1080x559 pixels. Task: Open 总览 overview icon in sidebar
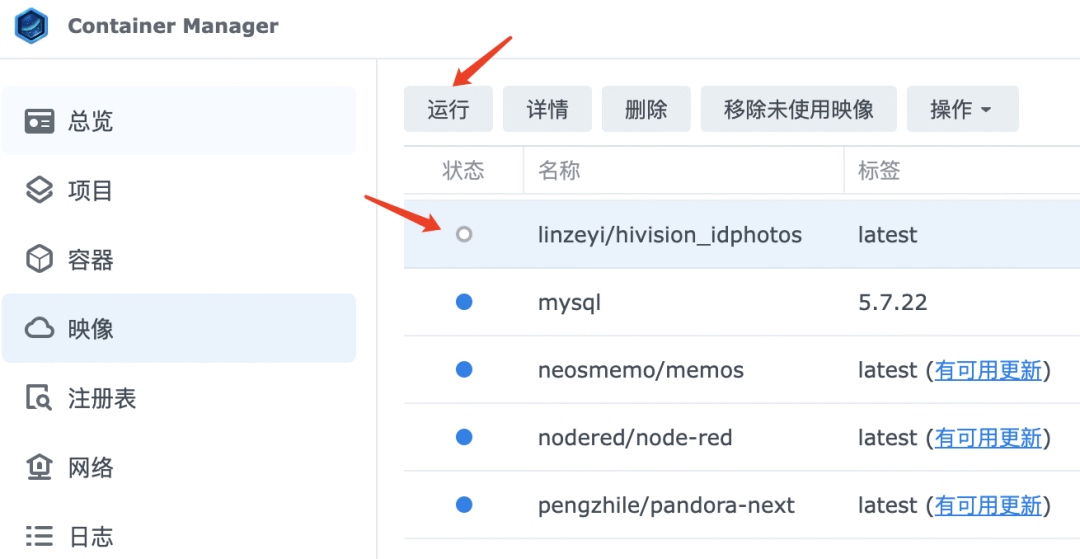coord(39,120)
